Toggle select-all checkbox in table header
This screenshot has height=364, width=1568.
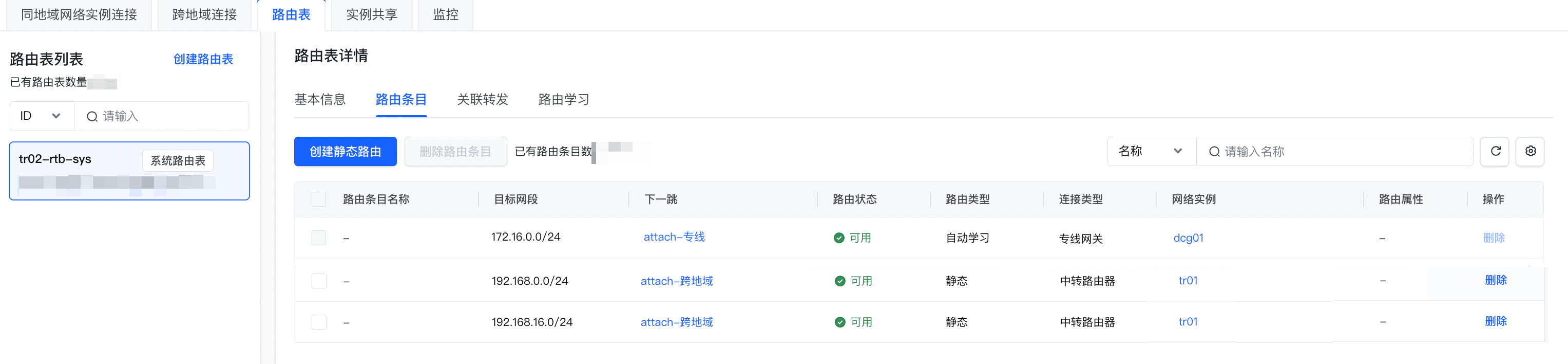tap(319, 199)
